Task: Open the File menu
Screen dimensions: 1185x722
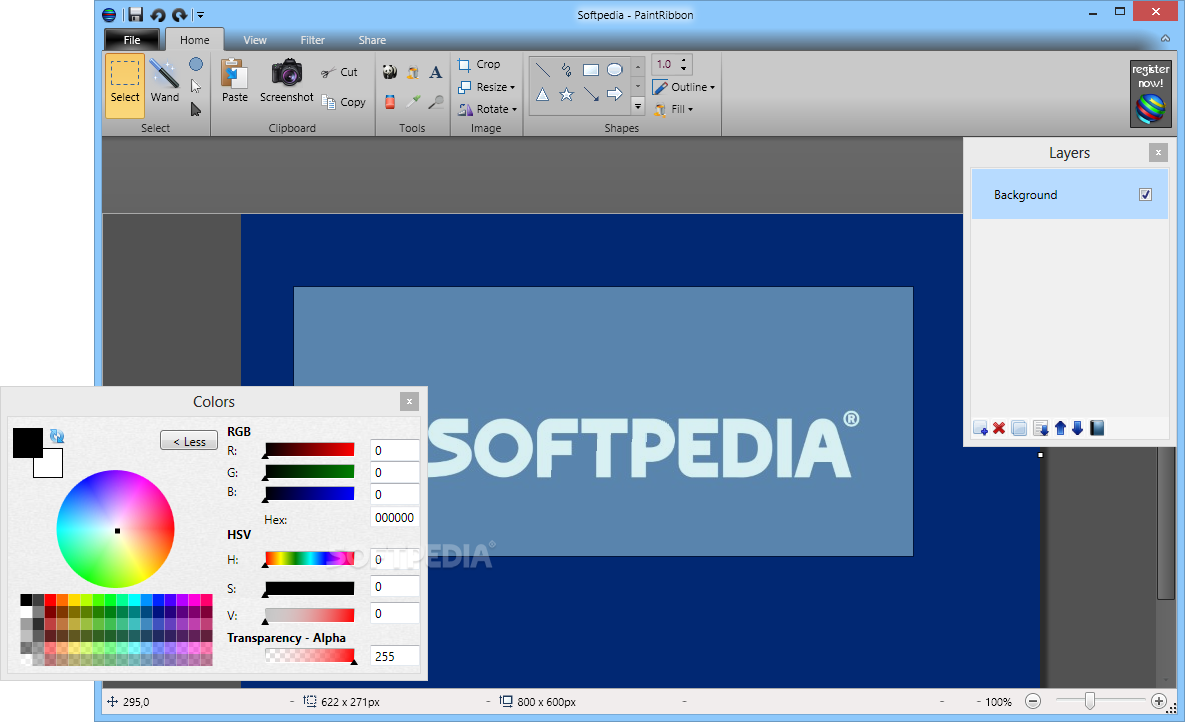Action: point(131,40)
